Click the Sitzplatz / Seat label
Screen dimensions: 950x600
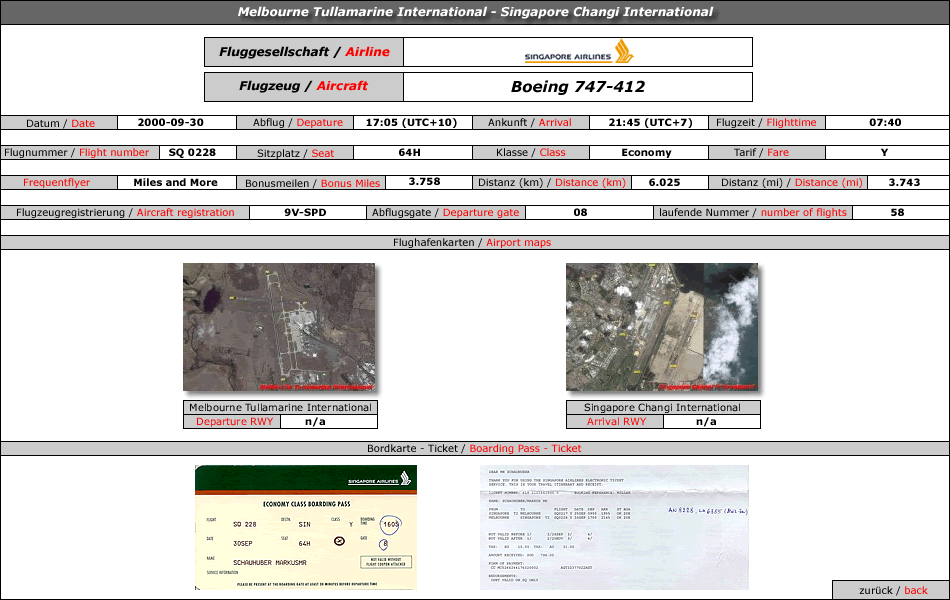[x=295, y=153]
